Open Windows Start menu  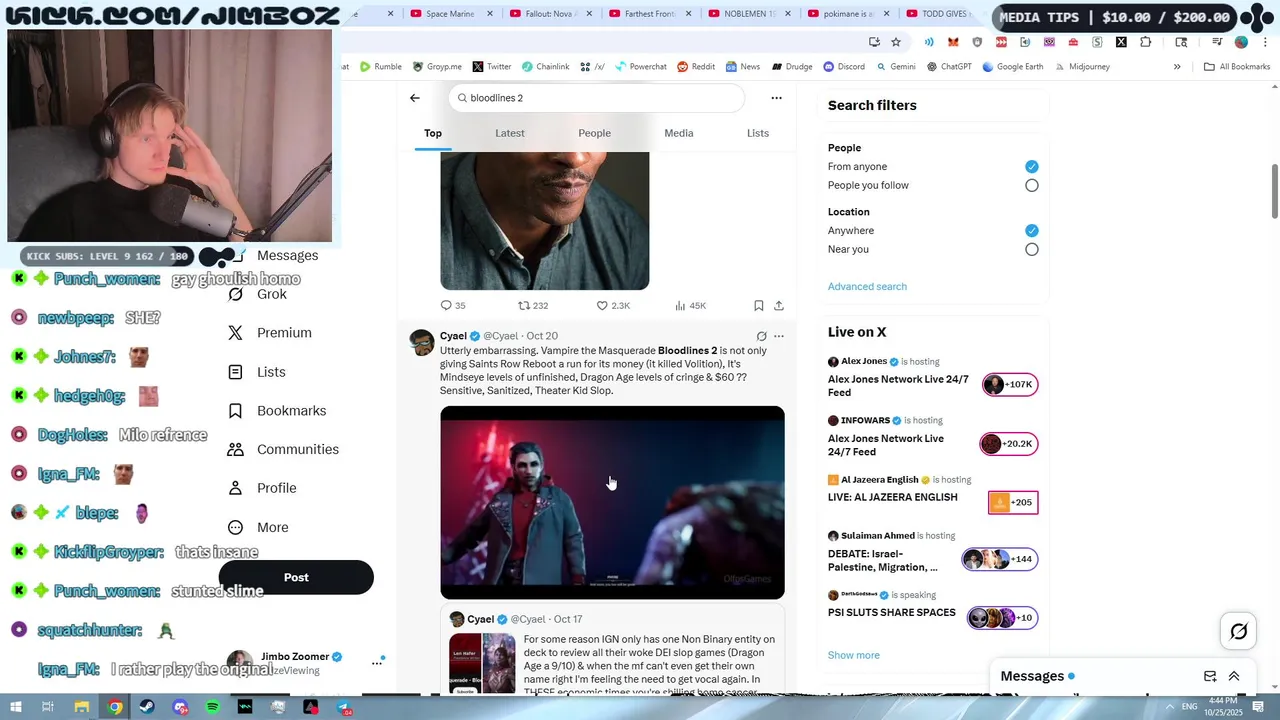click(x=16, y=707)
